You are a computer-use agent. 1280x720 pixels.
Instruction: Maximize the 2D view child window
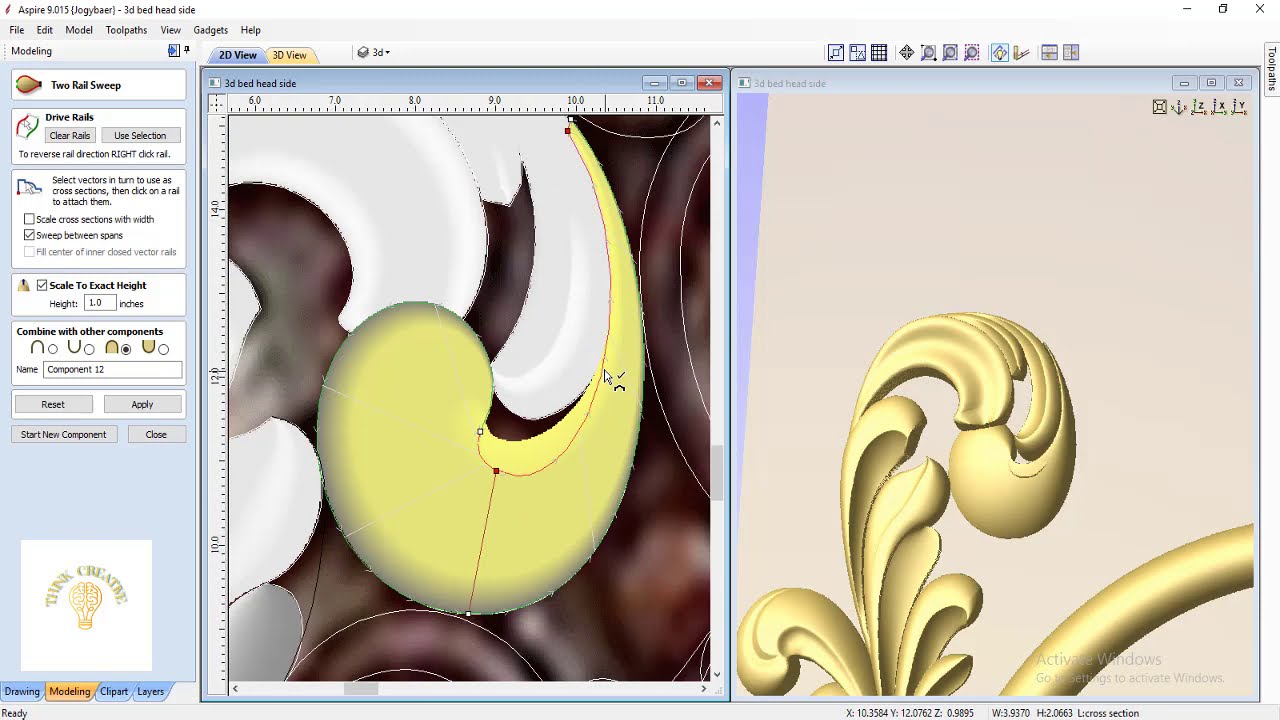click(x=682, y=83)
